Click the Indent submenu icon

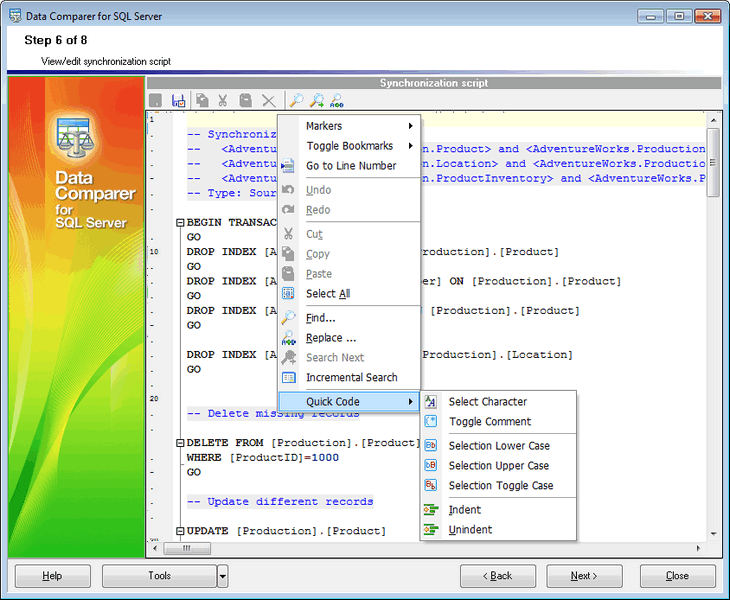(x=431, y=510)
